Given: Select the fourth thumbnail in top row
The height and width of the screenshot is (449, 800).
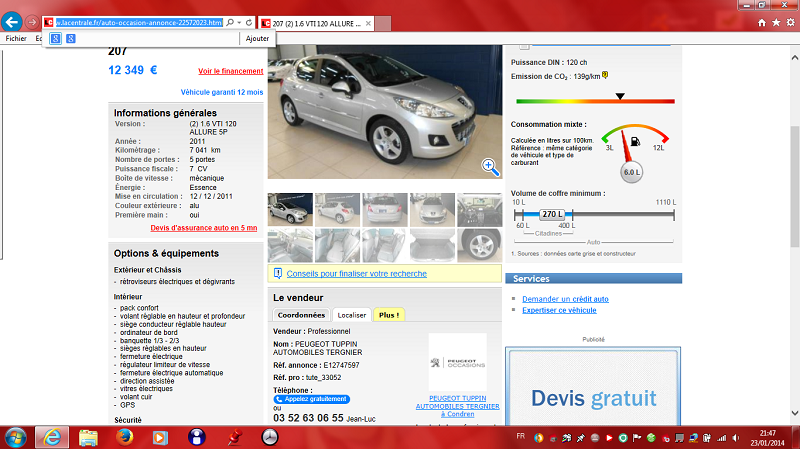Looking at the screenshot, I should pyautogui.click(x=432, y=209).
